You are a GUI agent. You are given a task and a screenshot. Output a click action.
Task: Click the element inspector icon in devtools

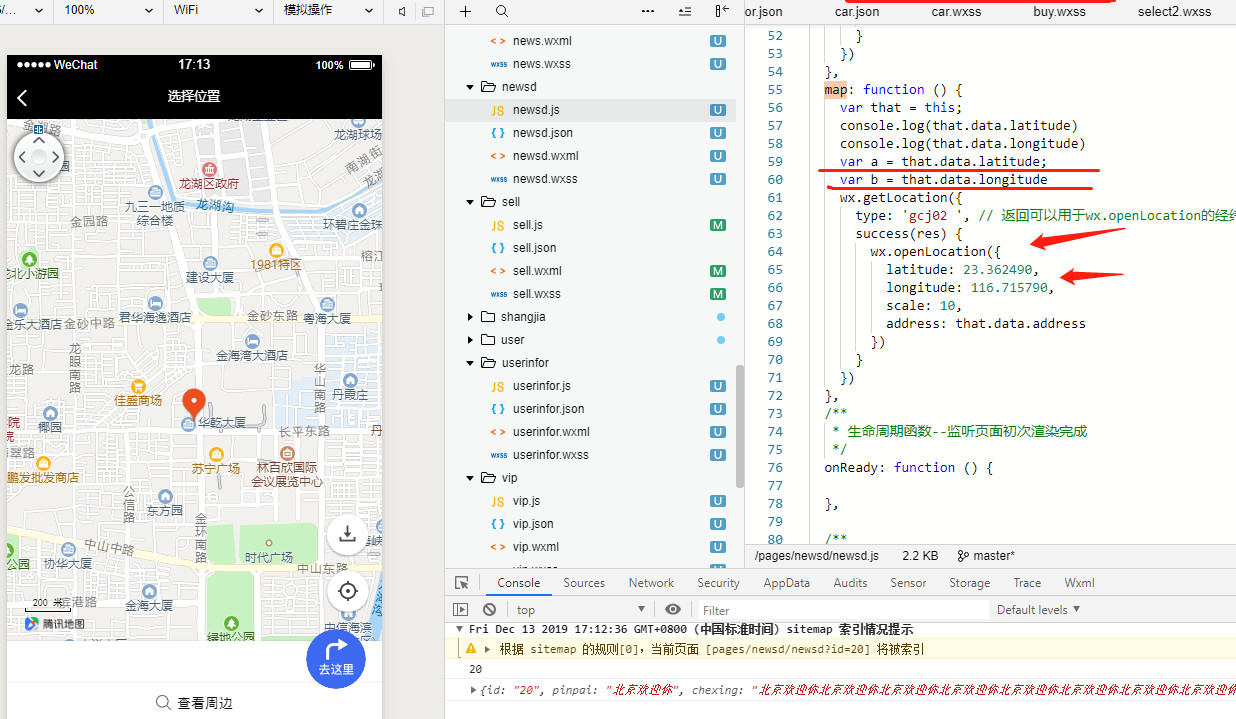[x=461, y=583]
